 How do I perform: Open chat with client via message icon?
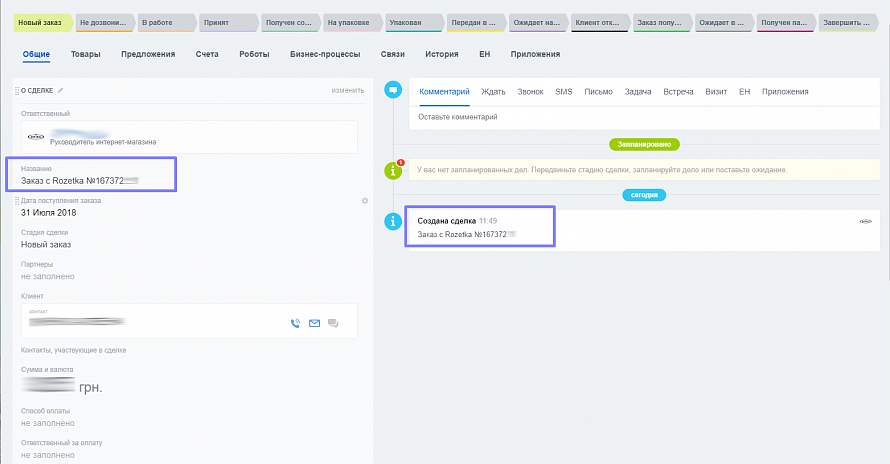(x=333, y=323)
